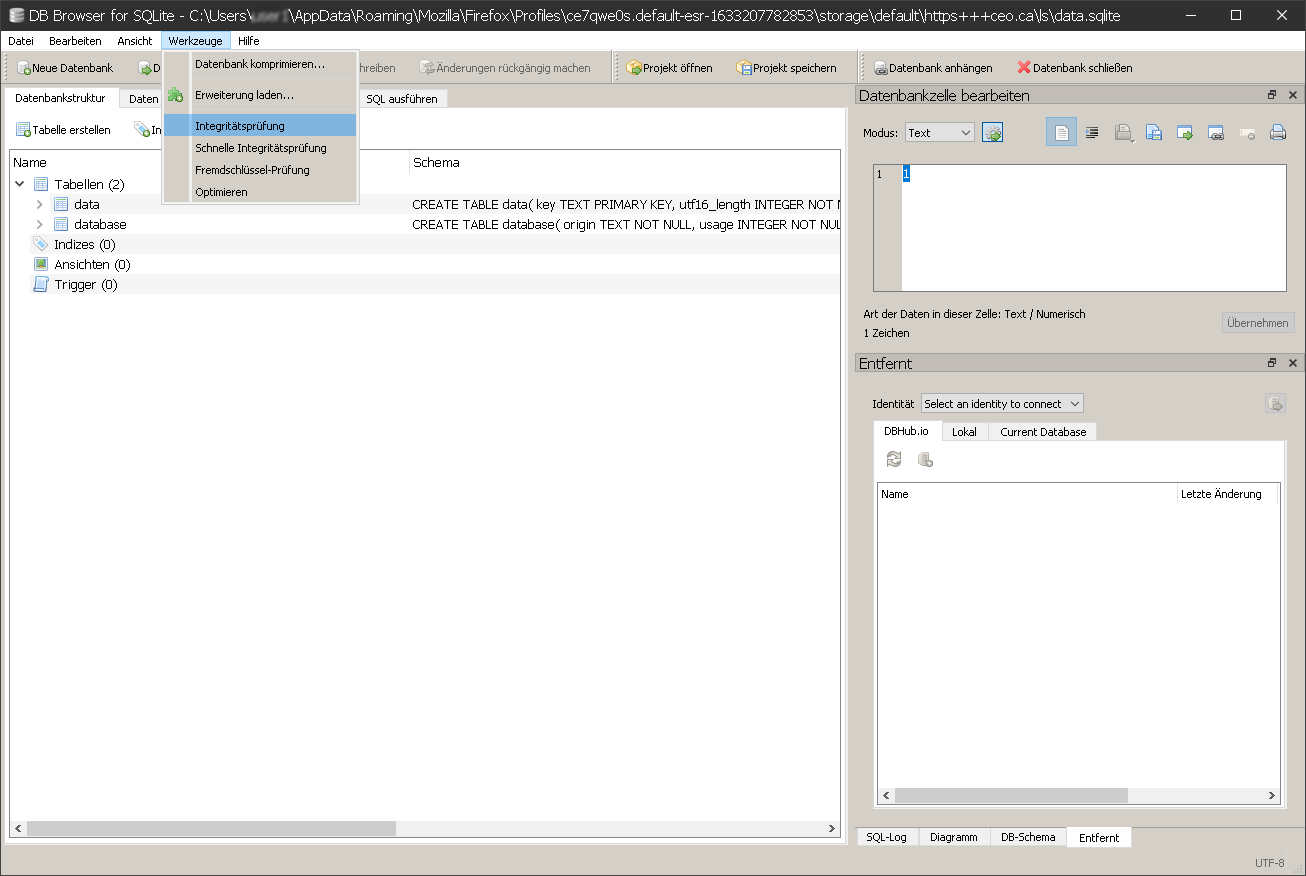Viewport: 1306px width, 876px height.
Task: Switch to SQL-Log bottom tab
Action: [x=886, y=837]
